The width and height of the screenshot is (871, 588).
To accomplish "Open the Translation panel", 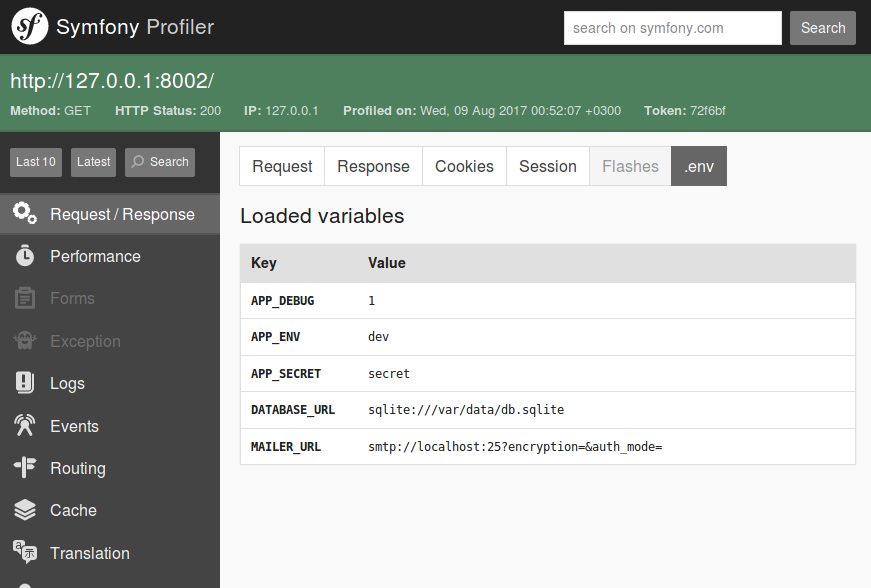I will tap(110, 553).
